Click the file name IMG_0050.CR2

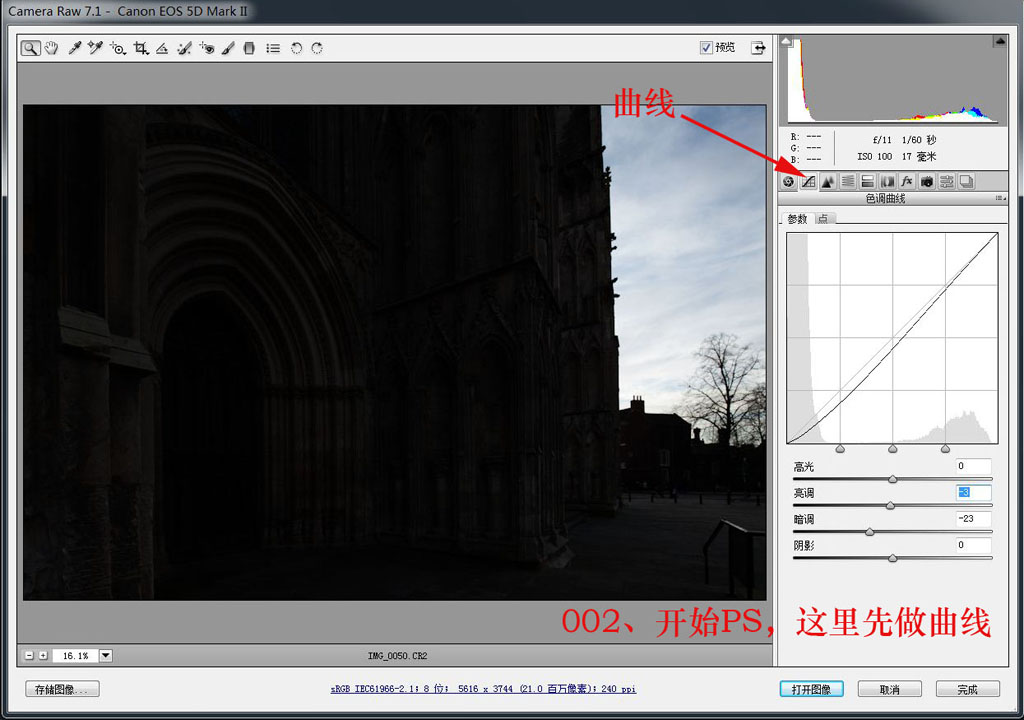pos(397,655)
